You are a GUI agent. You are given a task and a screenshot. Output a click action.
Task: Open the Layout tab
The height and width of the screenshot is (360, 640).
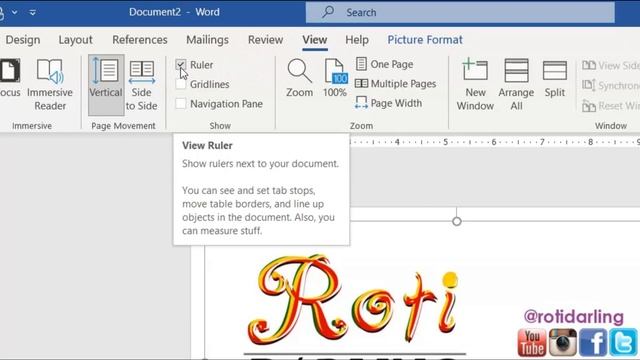pyautogui.click(x=76, y=40)
